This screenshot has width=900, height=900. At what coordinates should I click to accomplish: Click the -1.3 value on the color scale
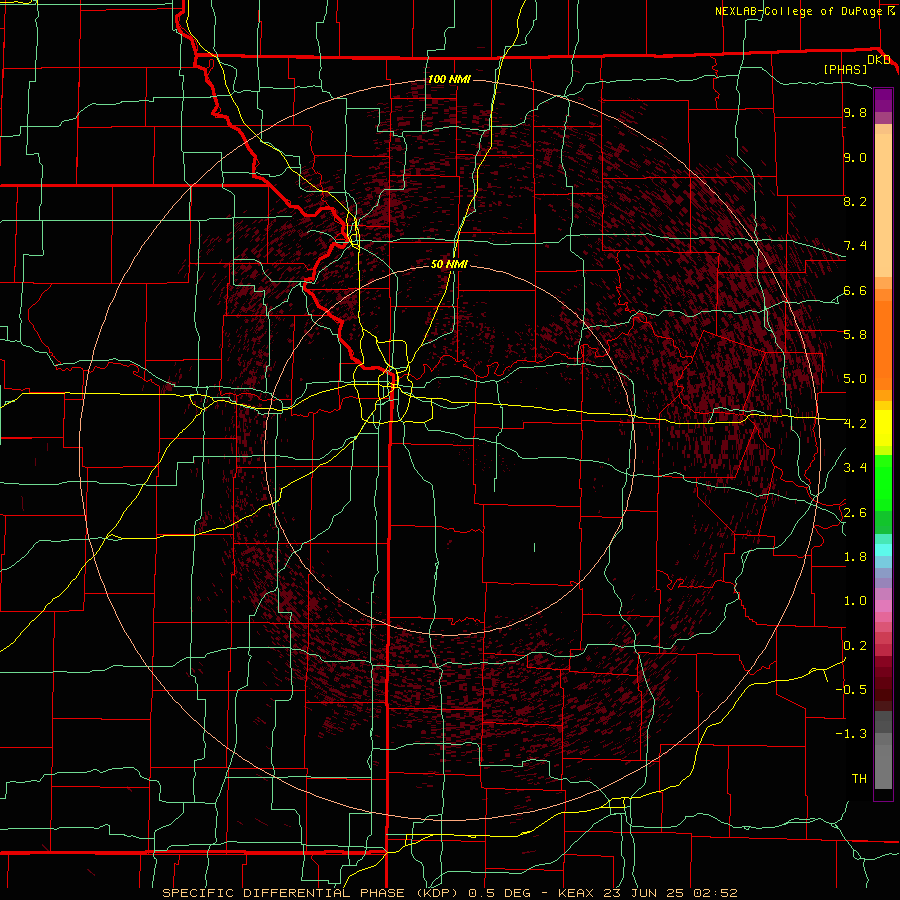[851, 734]
